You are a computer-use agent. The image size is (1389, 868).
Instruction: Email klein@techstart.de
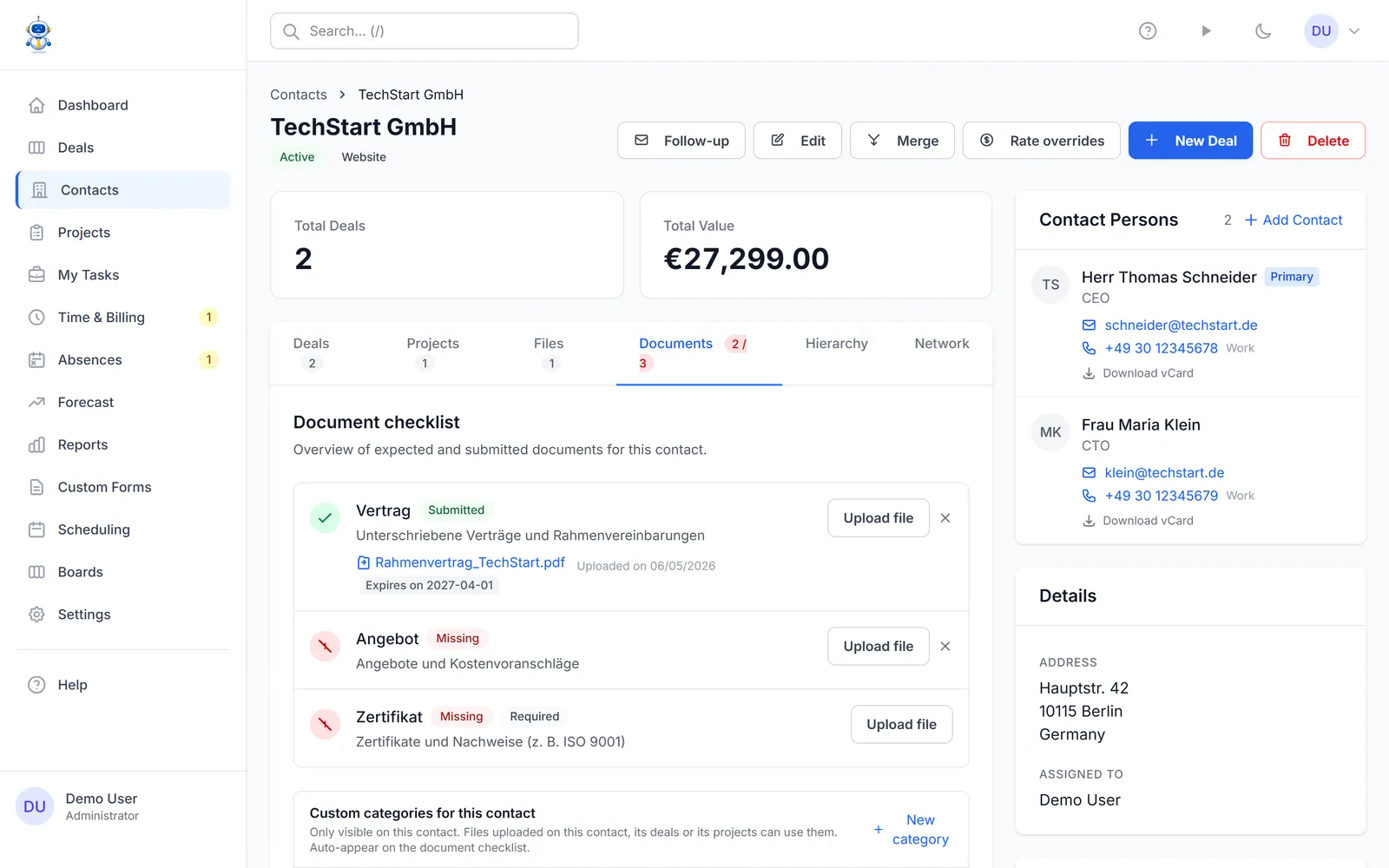[1164, 473]
